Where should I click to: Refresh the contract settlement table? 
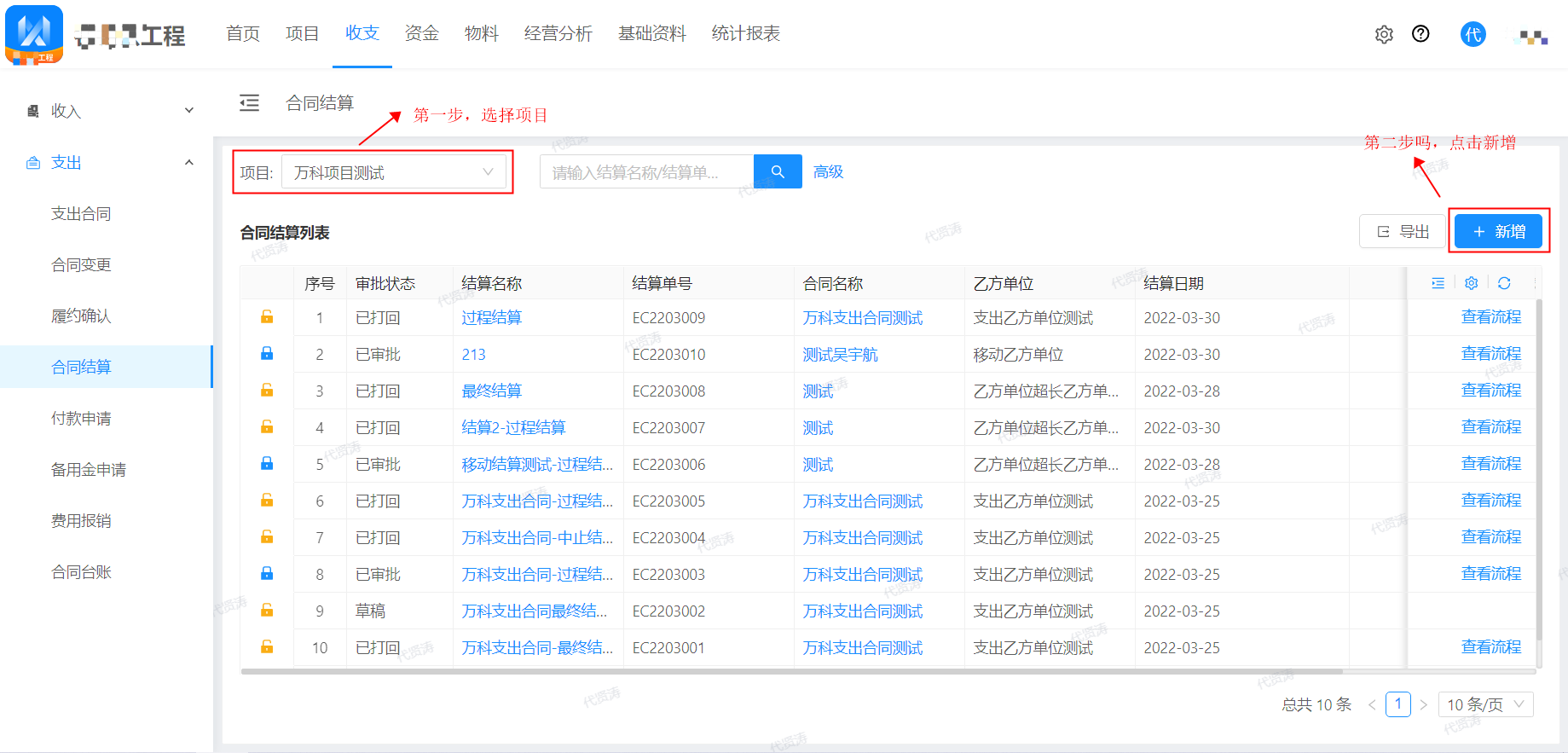point(1504,283)
